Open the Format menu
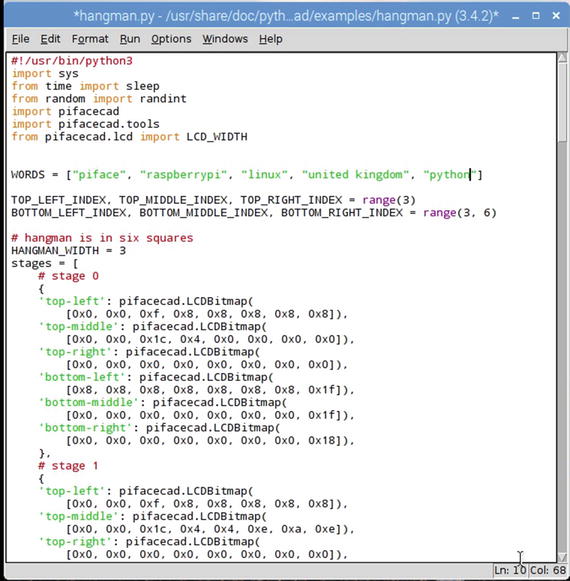 coord(90,39)
